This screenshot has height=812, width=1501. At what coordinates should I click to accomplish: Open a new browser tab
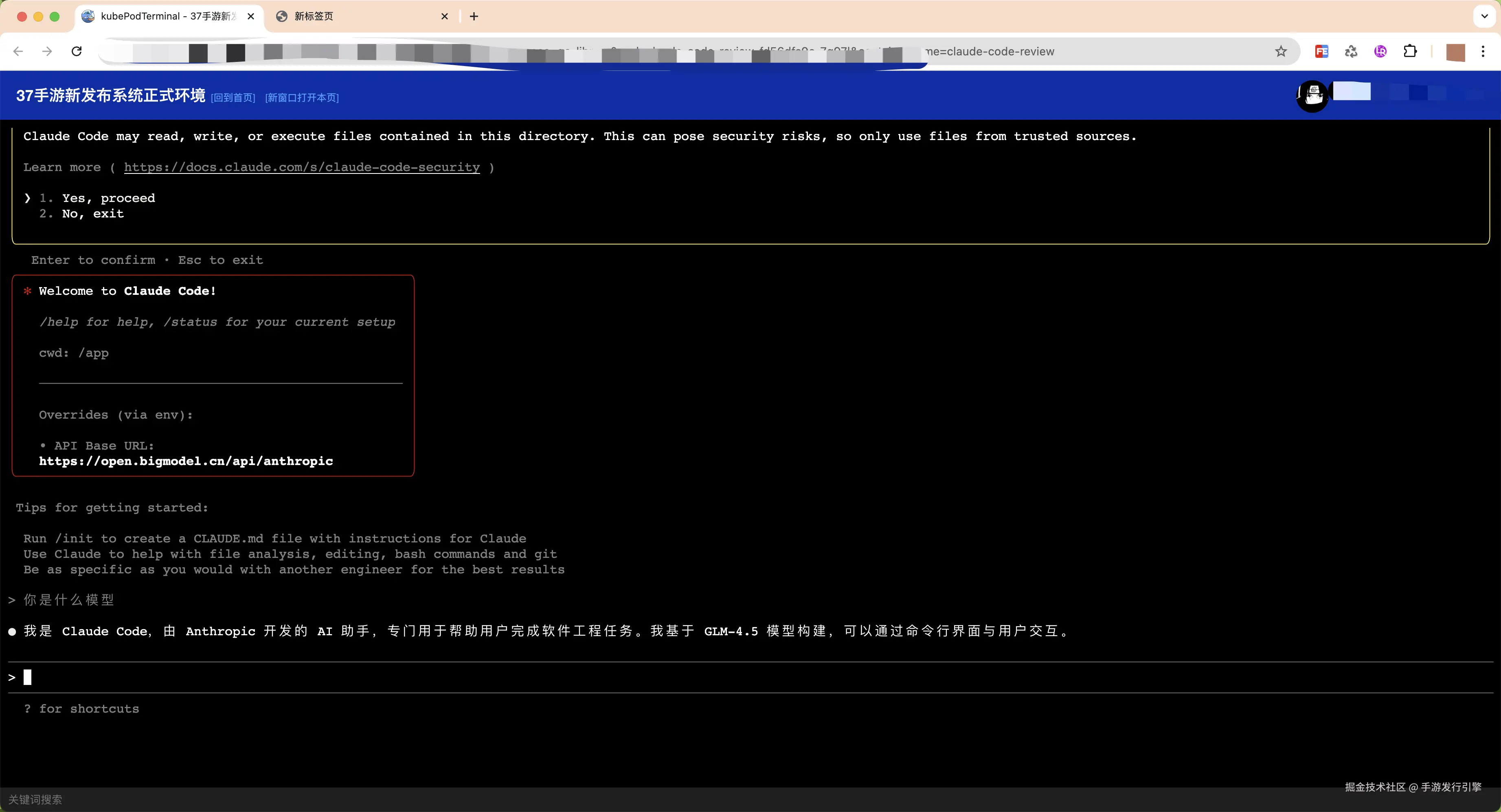(x=474, y=16)
